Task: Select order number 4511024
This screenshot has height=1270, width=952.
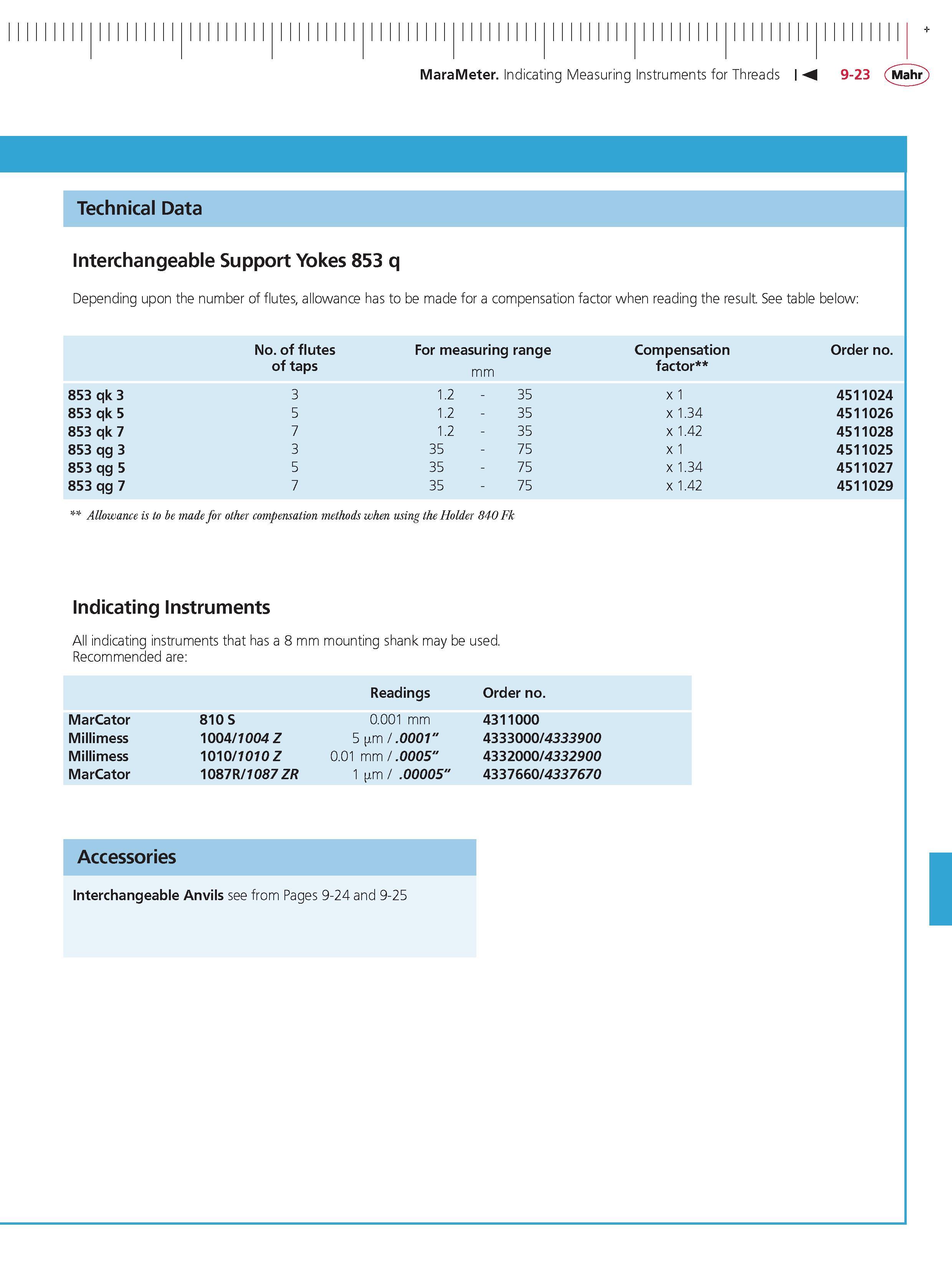Action: click(x=864, y=395)
